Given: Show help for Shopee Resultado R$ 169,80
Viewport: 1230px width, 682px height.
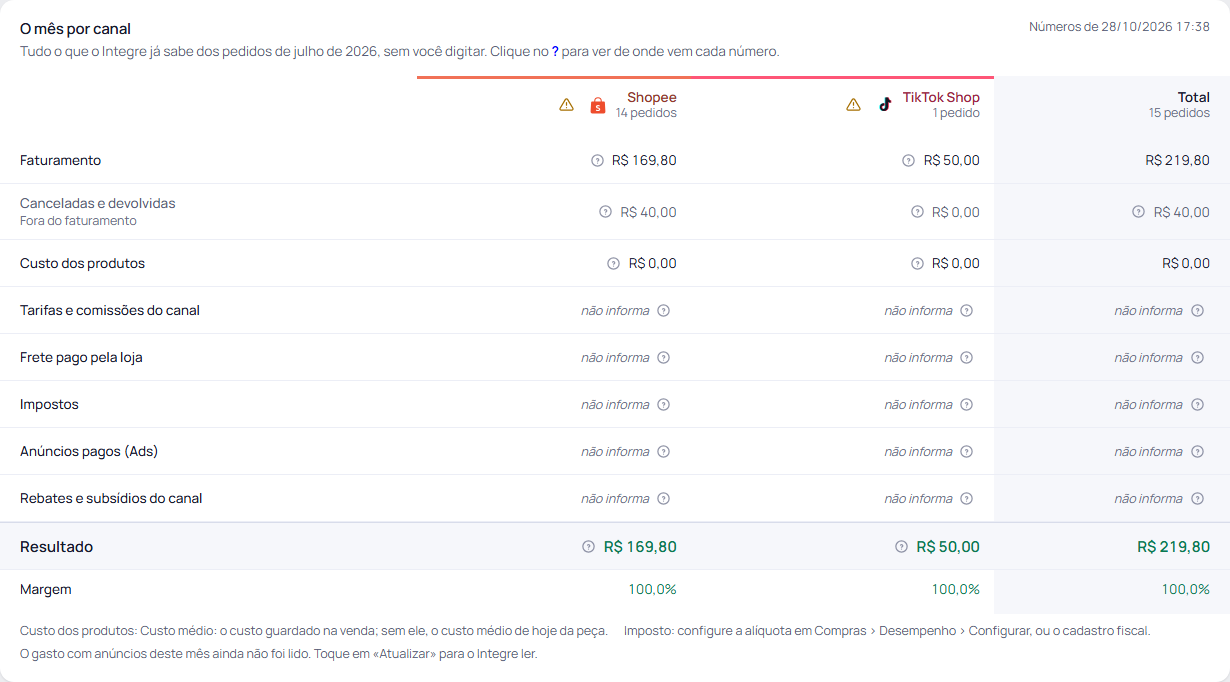Looking at the screenshot, I should pyautogui.click(x=588, y=547).
